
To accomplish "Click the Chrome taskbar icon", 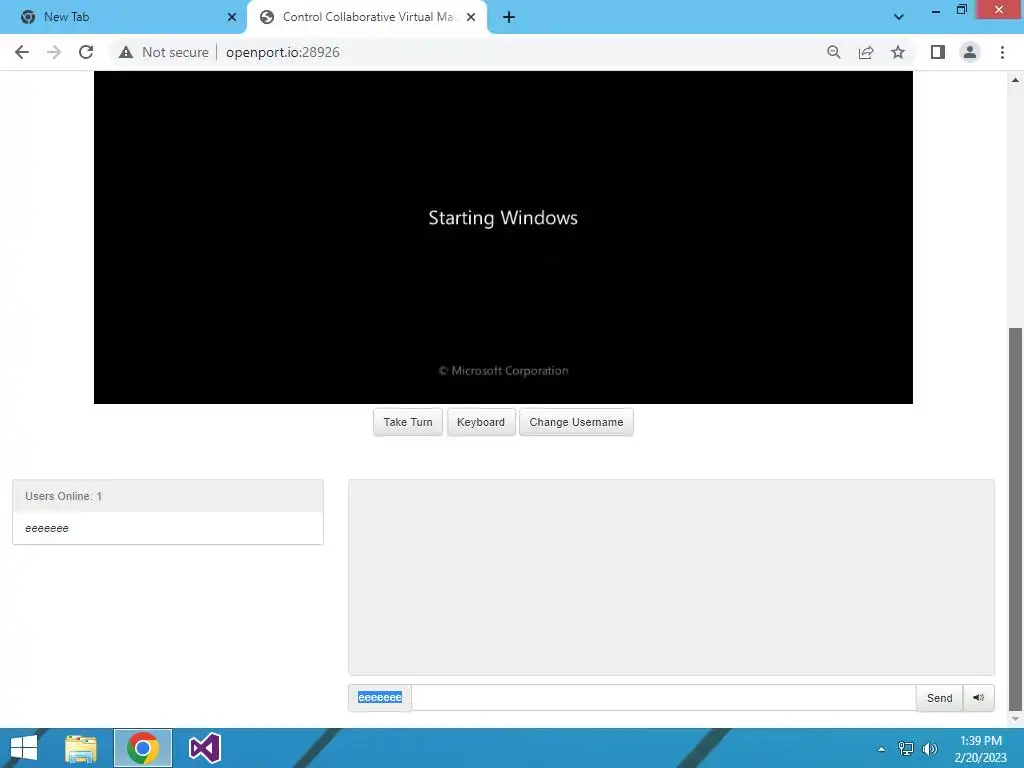I will click(143, 748).
